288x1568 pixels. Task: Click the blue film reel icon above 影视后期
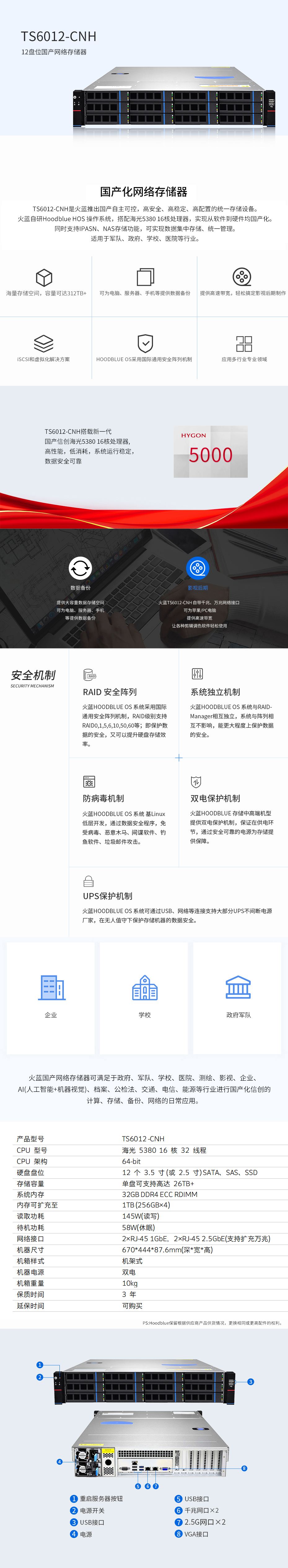coord(197,568)
